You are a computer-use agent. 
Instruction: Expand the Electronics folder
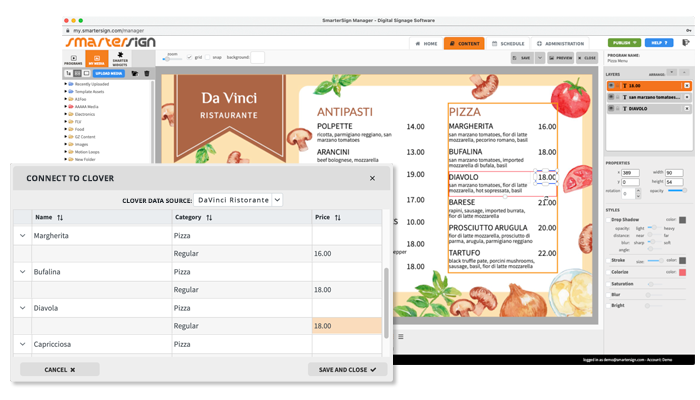pyautogui.click(x=66, y=114)
